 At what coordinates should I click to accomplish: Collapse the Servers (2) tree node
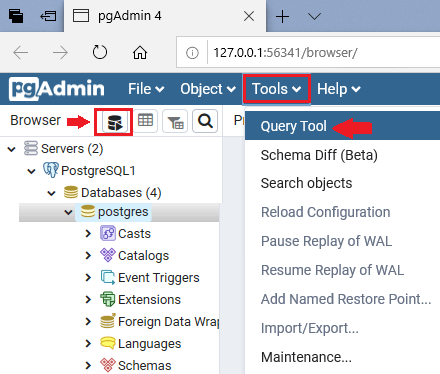tap(12, 149)
